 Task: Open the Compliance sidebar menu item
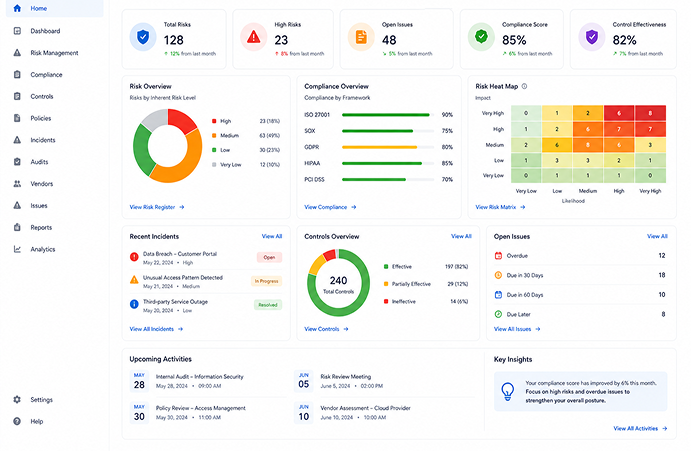[46, 75]
